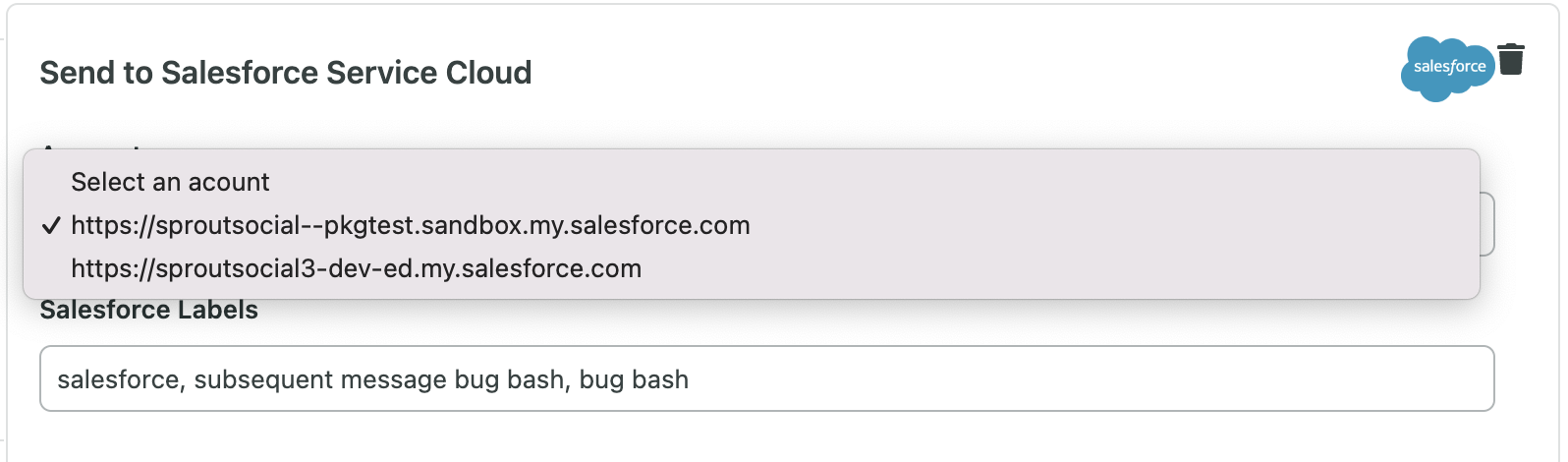Click the 'Send to Salesforce Service Cloud' heading
The image size is (1568, 462).
[286, 73]
